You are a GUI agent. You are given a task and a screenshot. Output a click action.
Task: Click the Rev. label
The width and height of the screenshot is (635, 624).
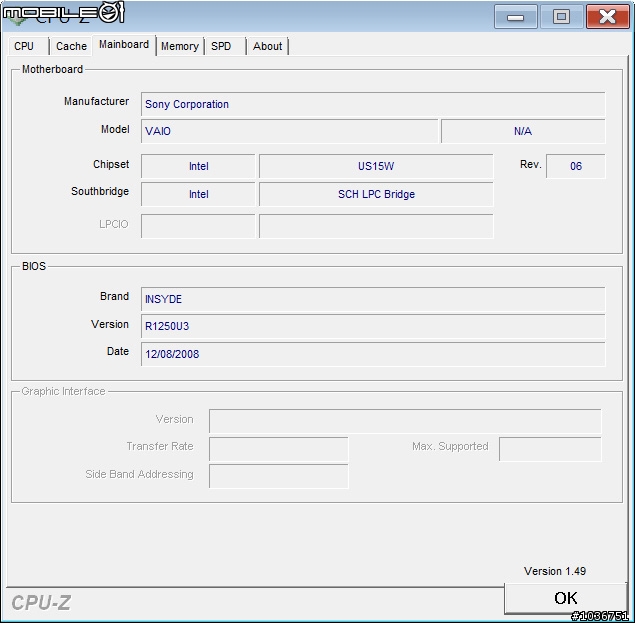click(x=531, y=164)
